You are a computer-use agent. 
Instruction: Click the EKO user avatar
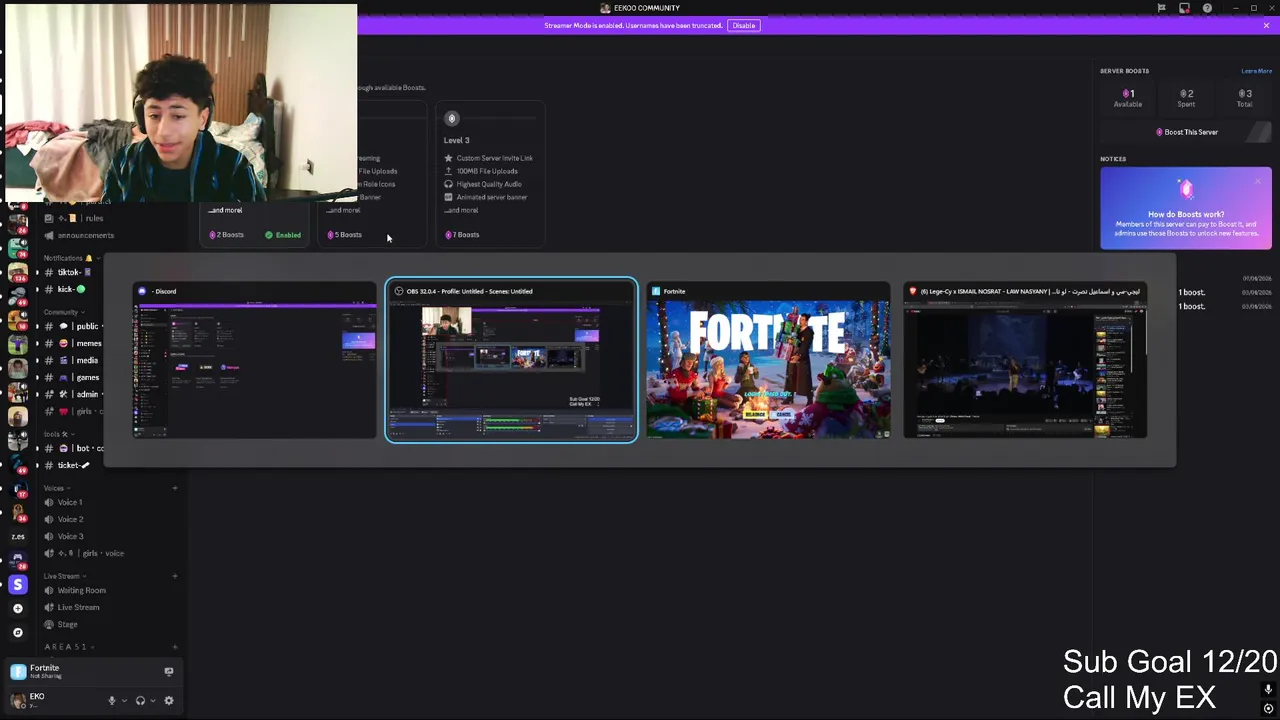tap(18, 701)
